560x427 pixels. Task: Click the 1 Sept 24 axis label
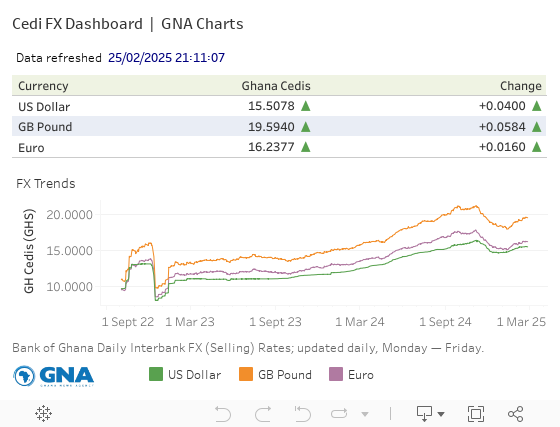445,322
